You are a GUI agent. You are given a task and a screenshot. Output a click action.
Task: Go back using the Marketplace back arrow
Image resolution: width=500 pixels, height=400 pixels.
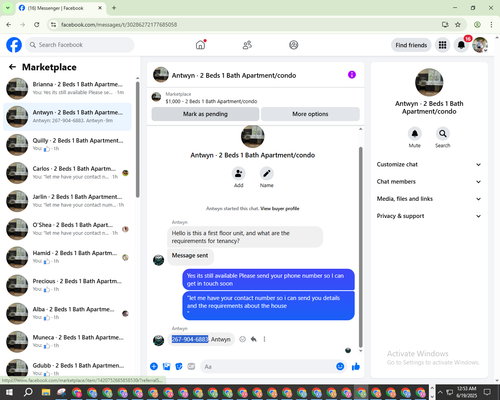(12, 67)
